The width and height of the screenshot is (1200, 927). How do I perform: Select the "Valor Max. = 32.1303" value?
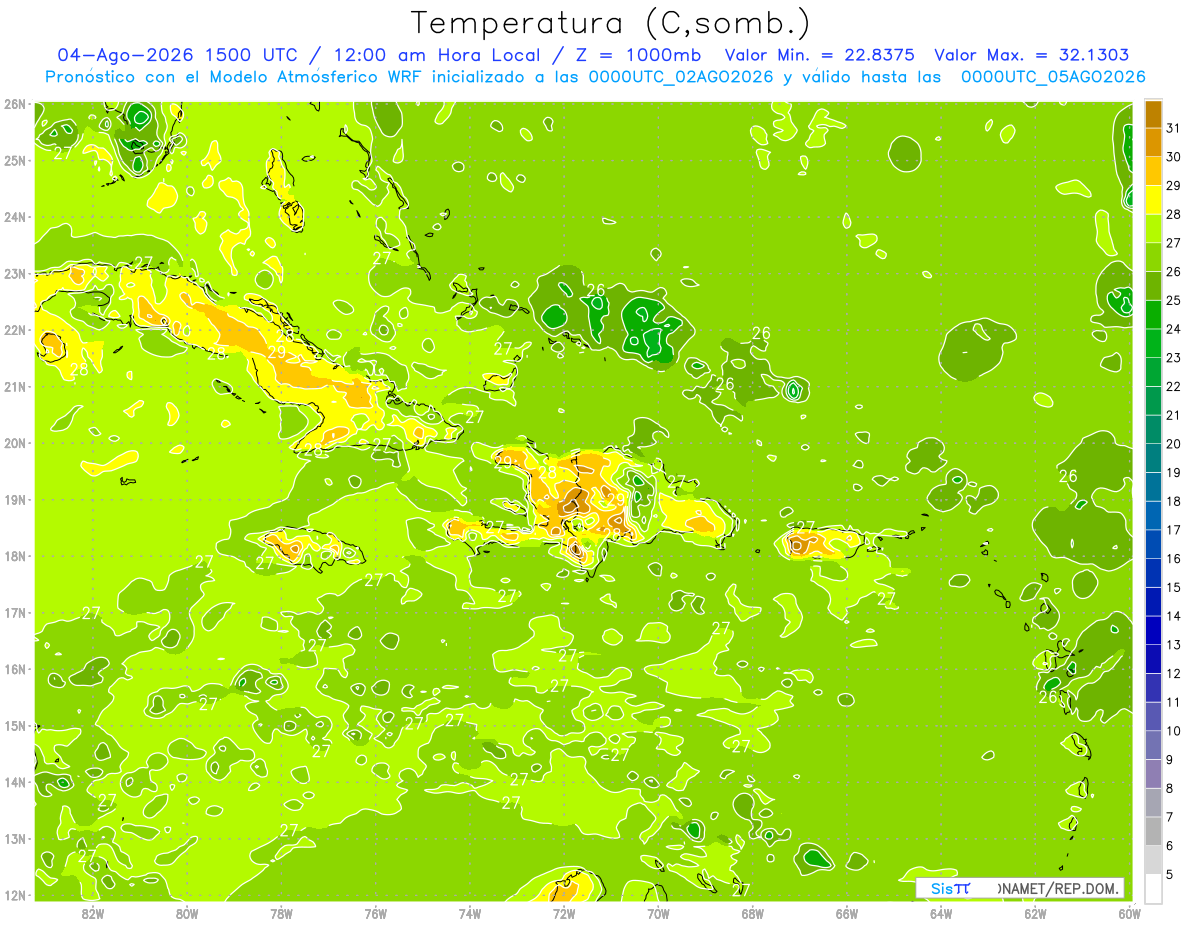(1031, 55)
